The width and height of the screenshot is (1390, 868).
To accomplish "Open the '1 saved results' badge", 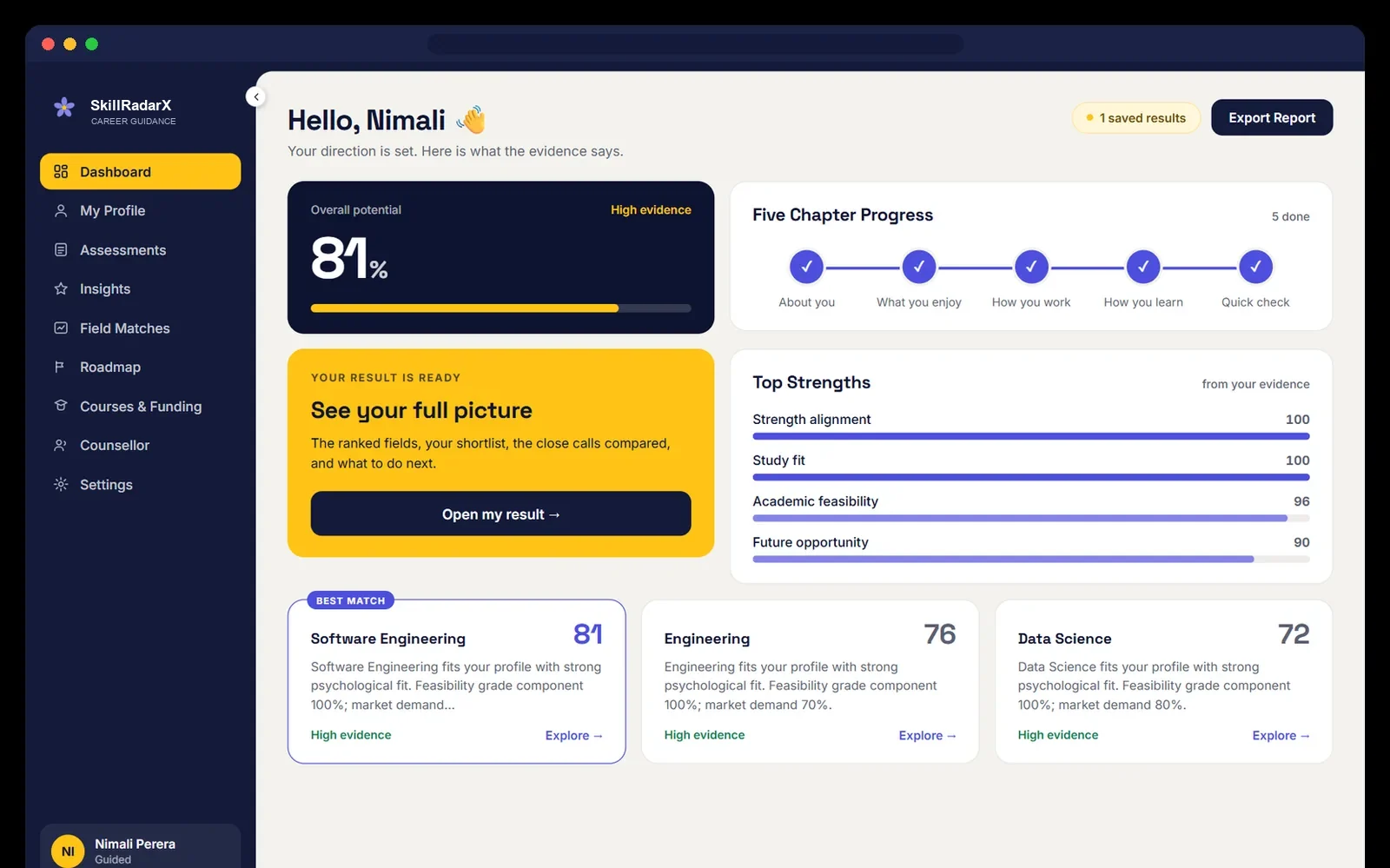I will tap(1135, 117).
